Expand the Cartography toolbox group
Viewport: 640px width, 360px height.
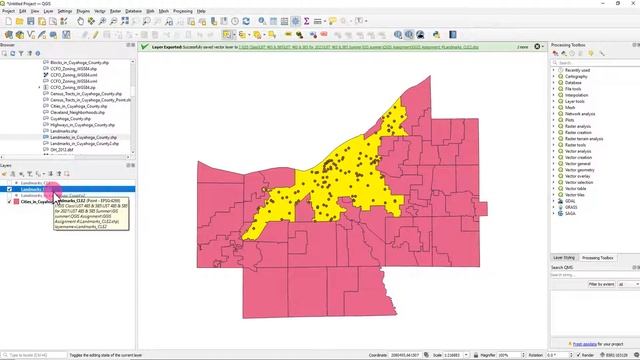click(x=554, y=76)
